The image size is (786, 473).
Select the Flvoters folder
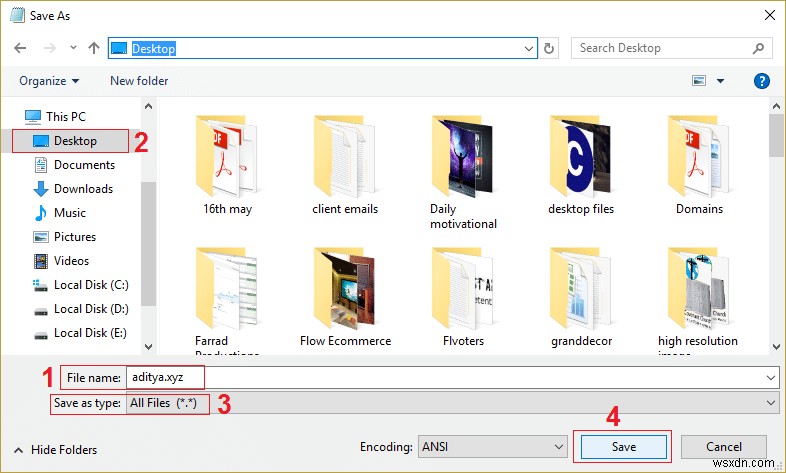click(x=463, y=297)
